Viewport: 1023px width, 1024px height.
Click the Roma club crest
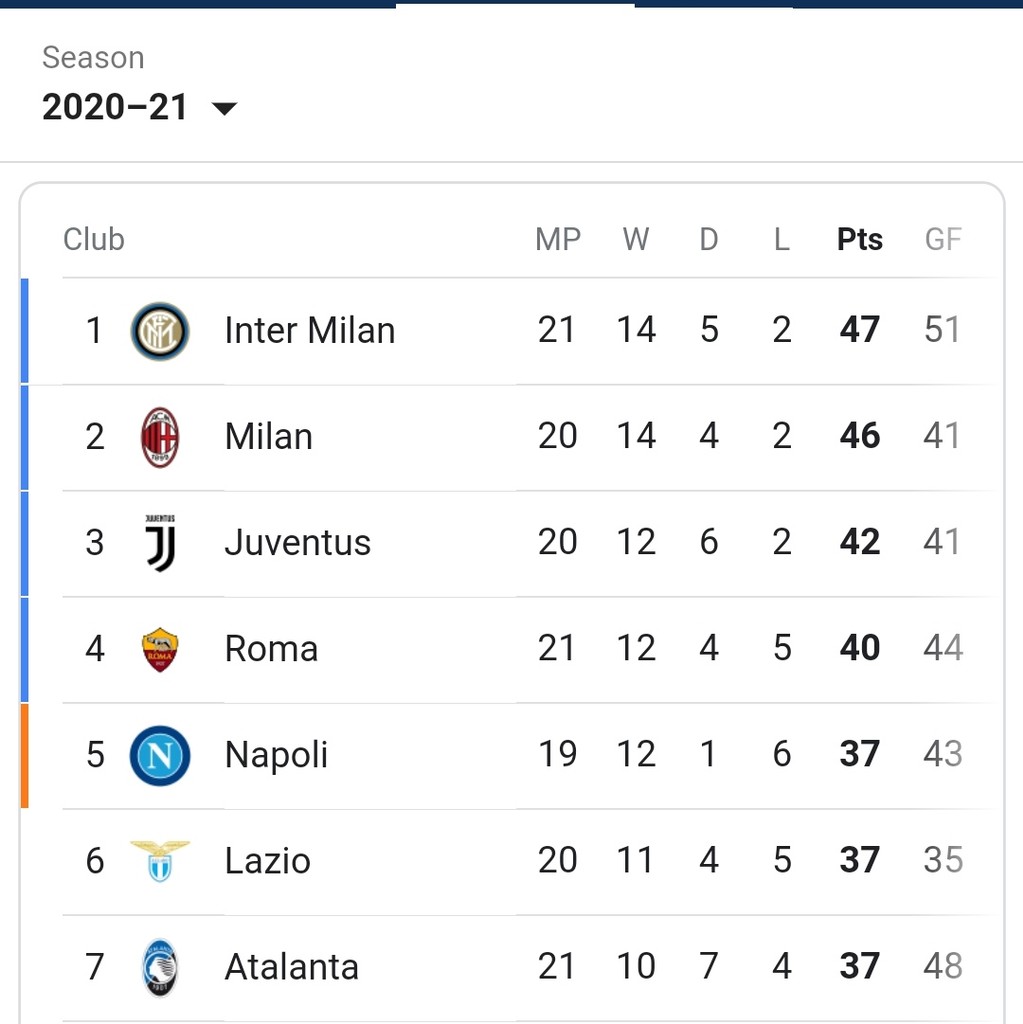[160, 649]
